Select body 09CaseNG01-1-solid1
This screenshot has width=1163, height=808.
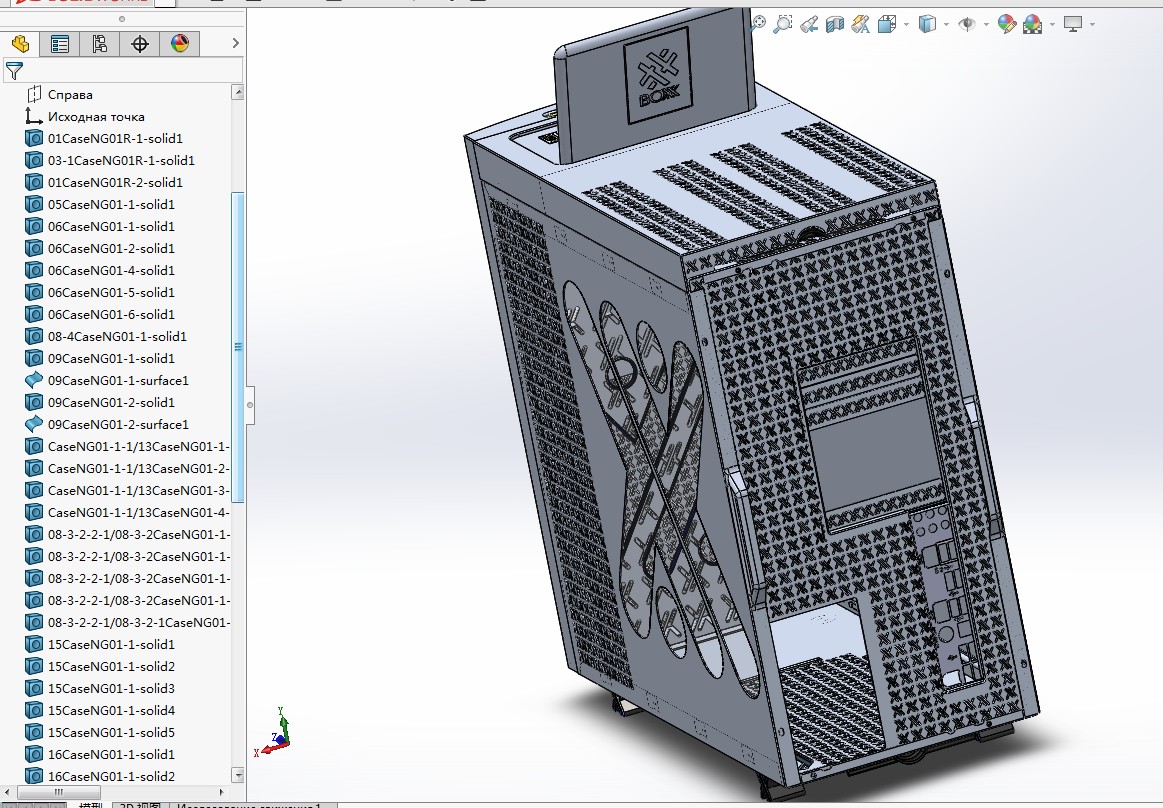(x=111, y=358)
